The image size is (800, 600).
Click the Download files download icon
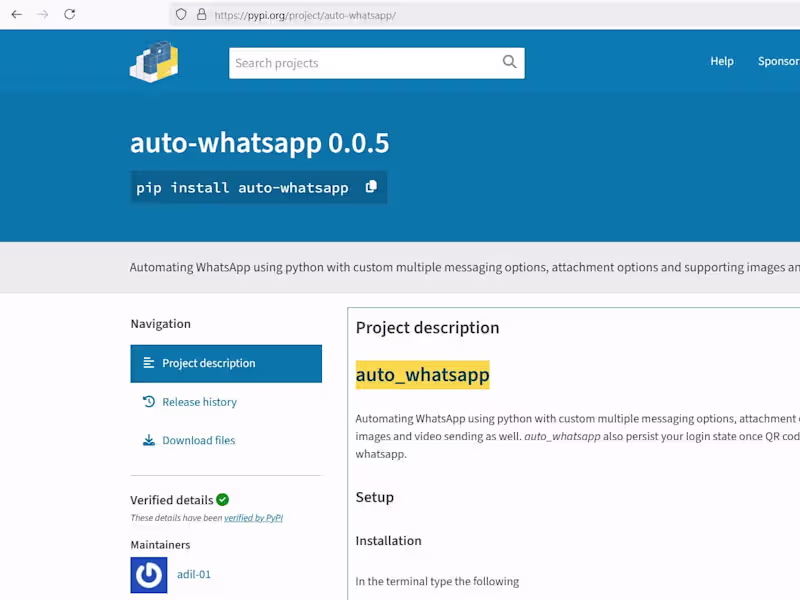tap(147, 440)
